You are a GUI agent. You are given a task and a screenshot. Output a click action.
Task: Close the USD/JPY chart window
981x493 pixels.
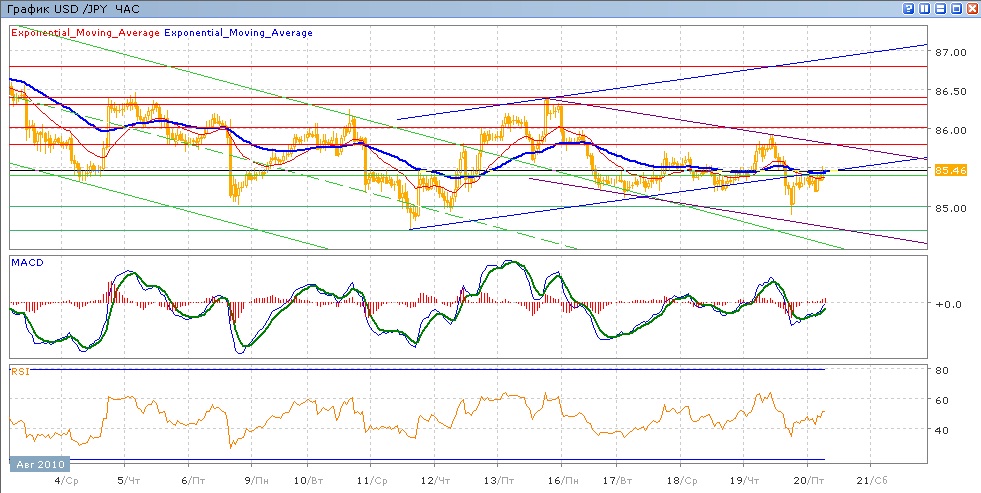pos(971,8)
